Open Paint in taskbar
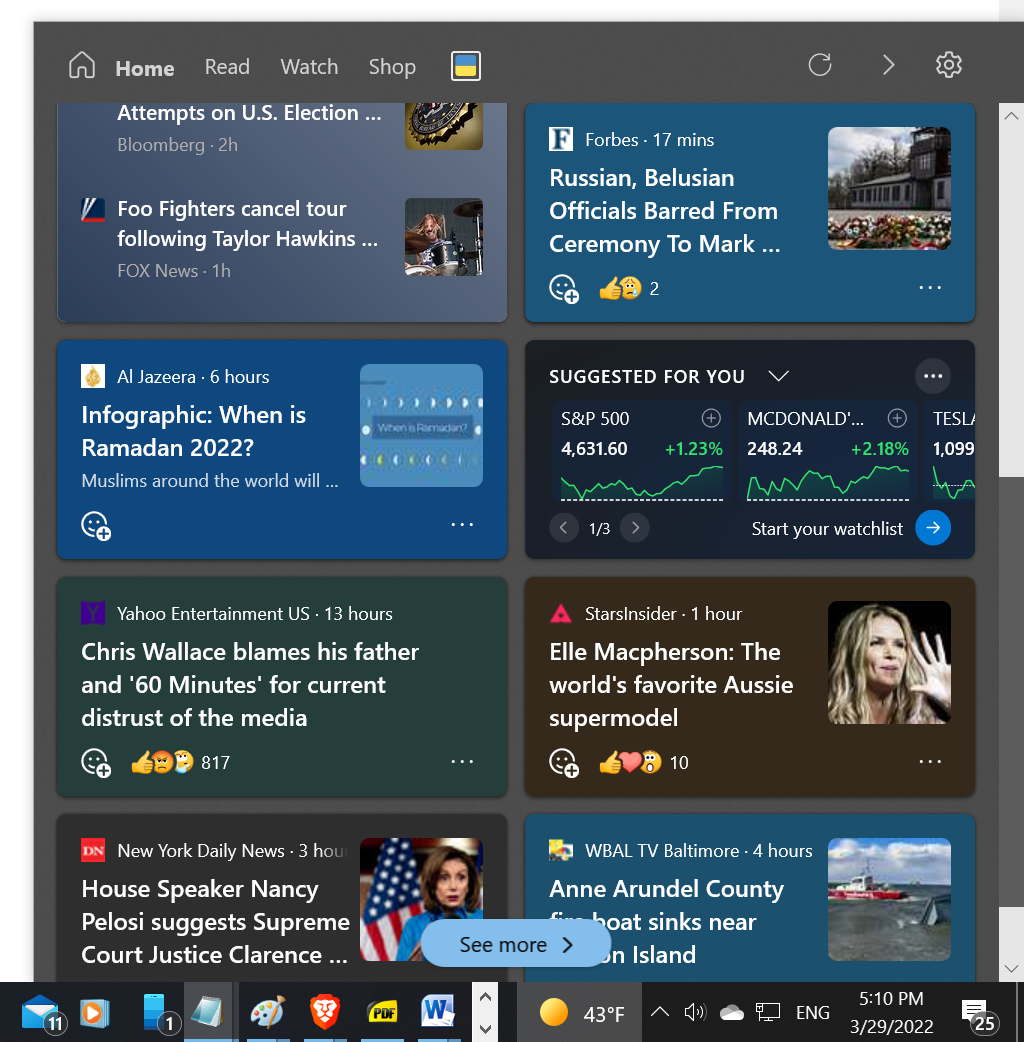 pyautogui.click(x=268, y=1013)
